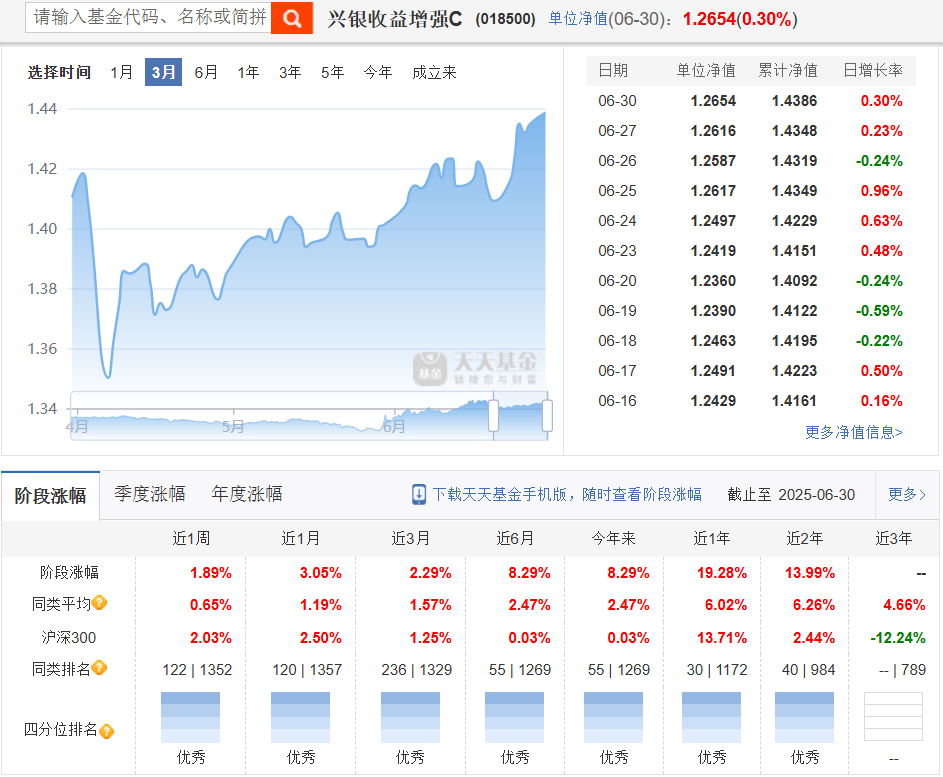Click the 近6月 ranking 55 | 1269

point(520,670)
